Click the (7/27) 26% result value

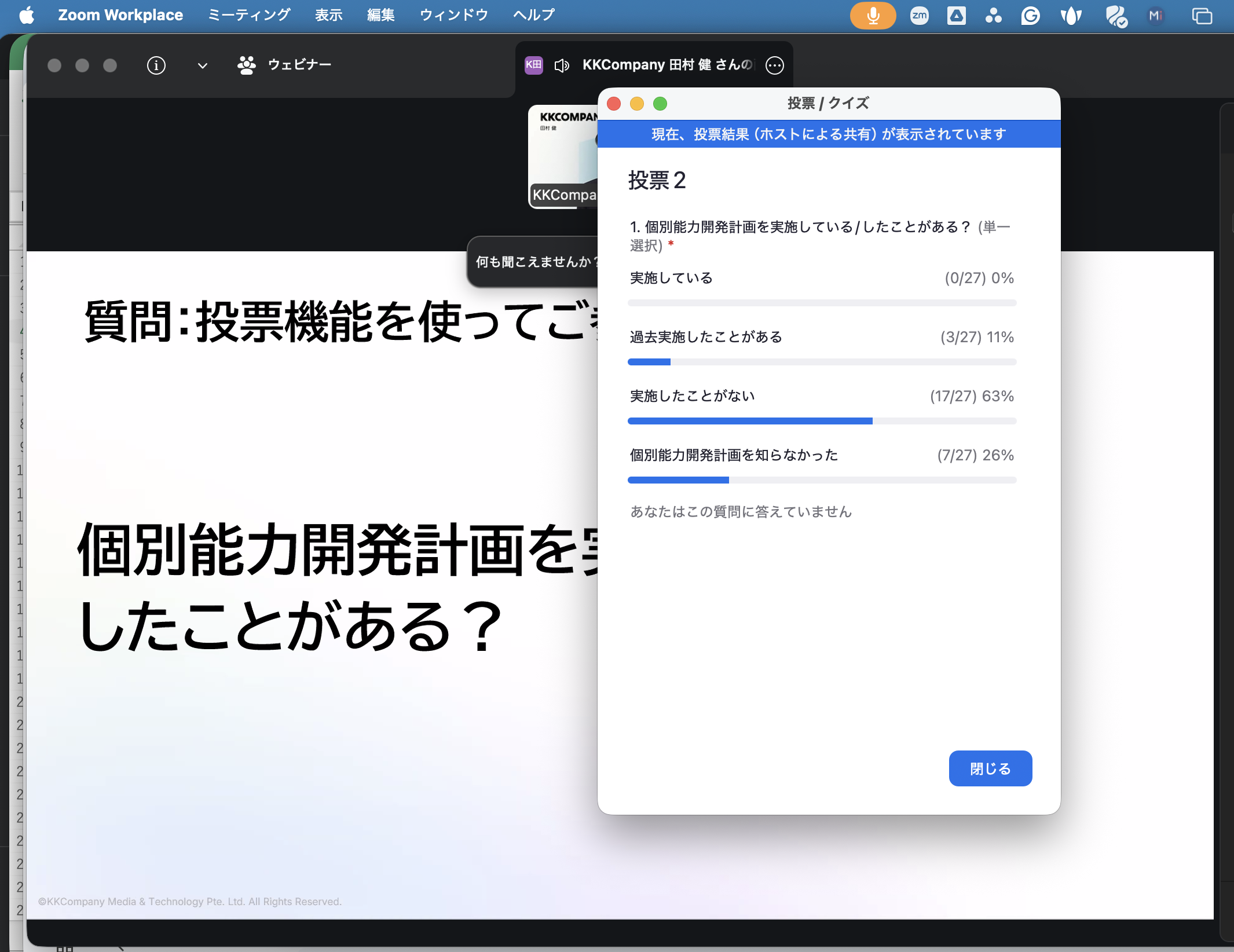click(975, 455)
